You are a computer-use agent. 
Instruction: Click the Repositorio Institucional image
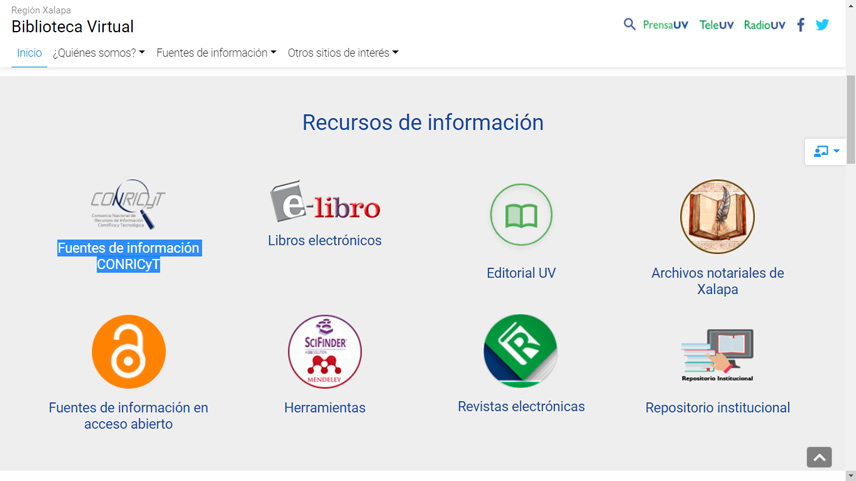pos(717,355)
